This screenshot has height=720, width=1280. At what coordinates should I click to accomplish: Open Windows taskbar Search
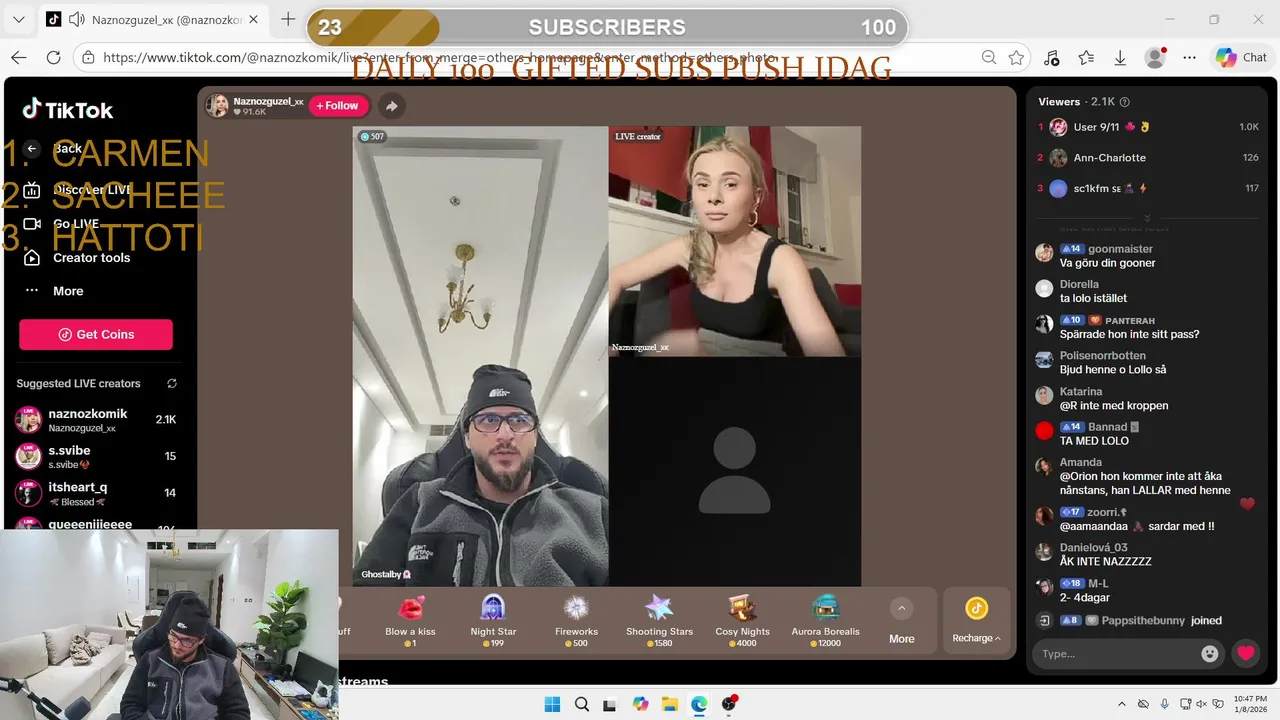coord(581,704)
